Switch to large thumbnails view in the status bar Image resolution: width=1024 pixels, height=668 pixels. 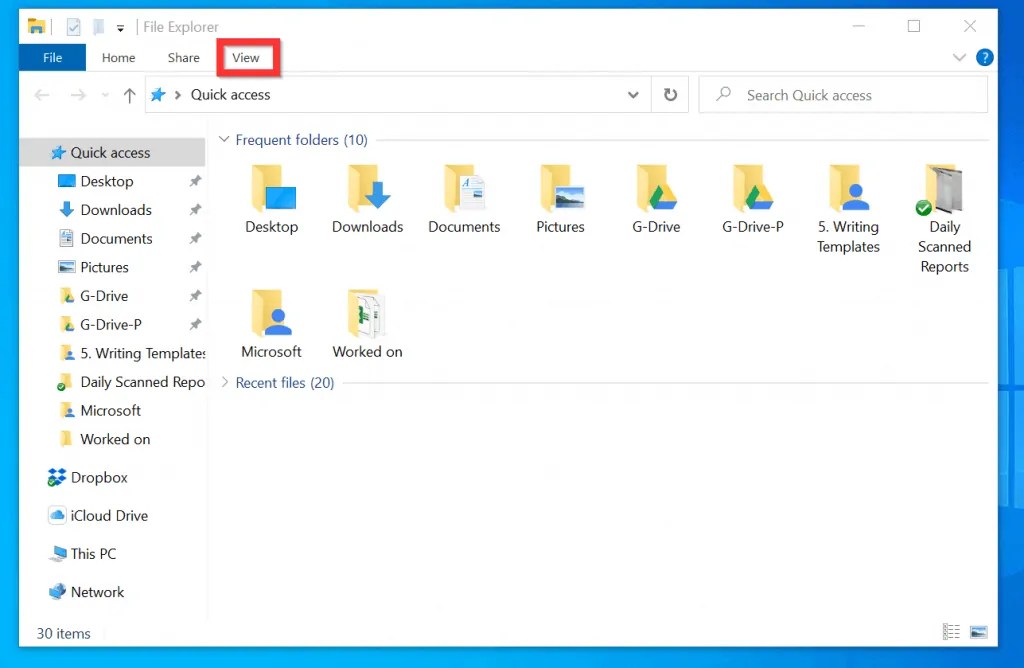pos(977,631)
